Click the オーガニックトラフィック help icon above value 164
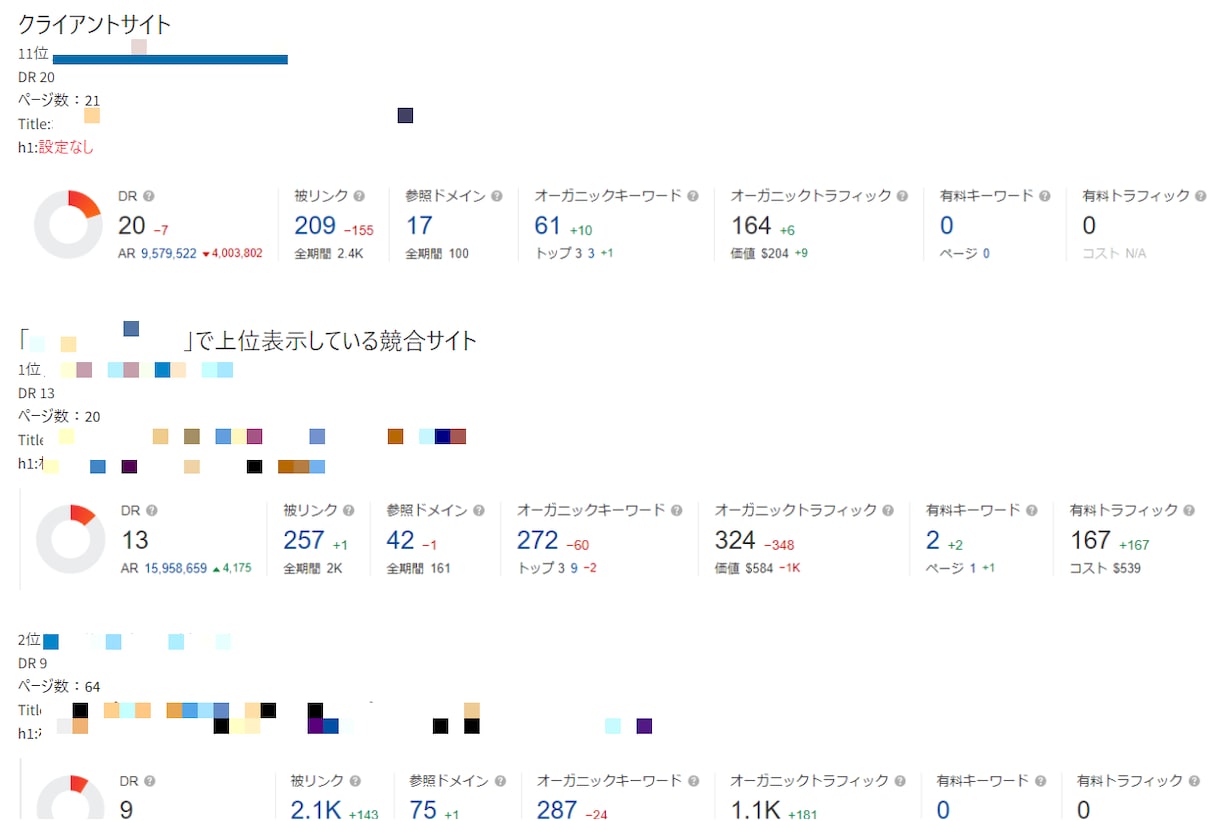 902,197
